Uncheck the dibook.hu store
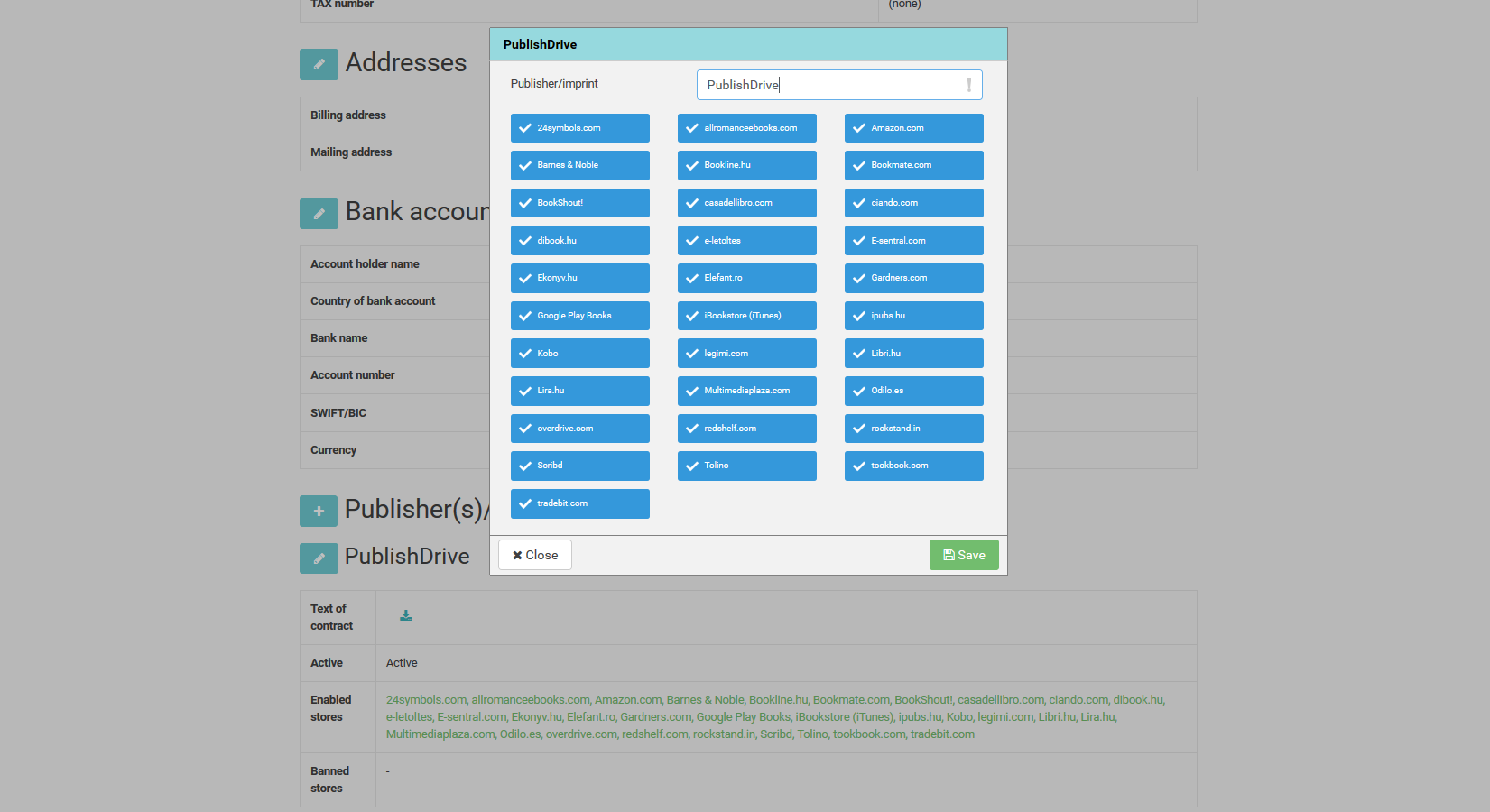 point(580,241)
